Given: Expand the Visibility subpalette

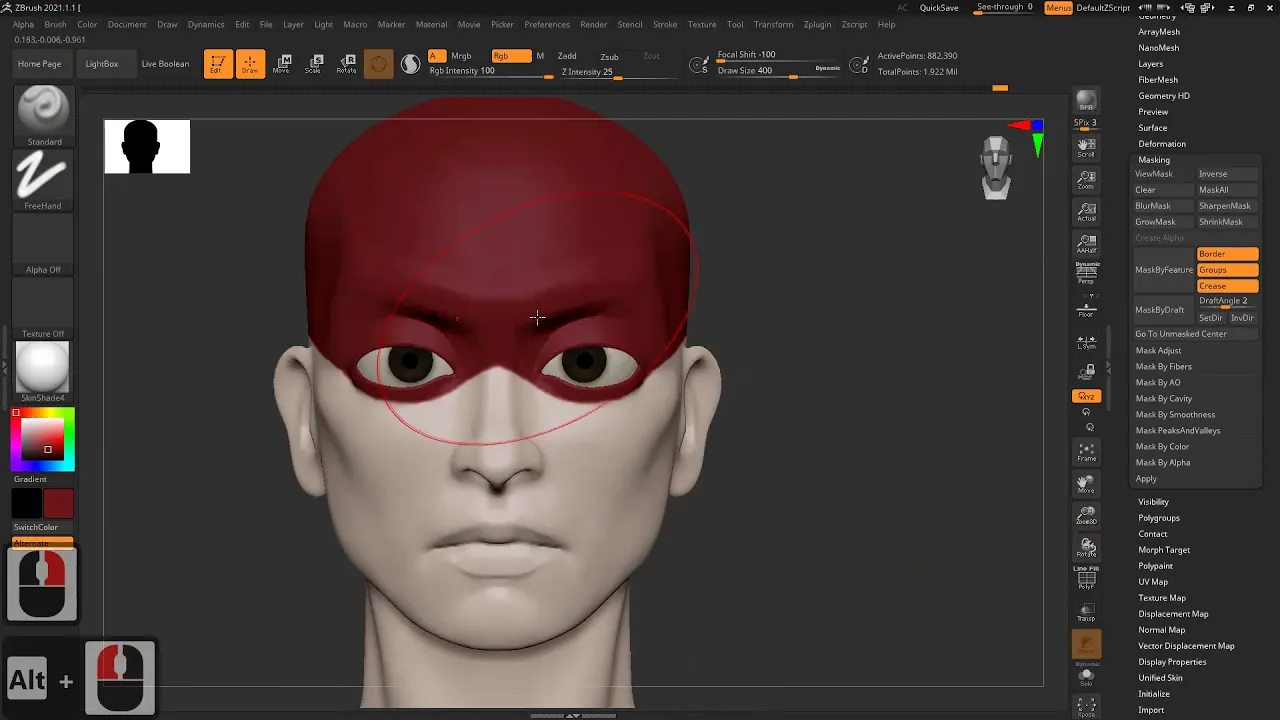Looking at the screenshot, I should pyautogui.click(x=1153, y=502).
